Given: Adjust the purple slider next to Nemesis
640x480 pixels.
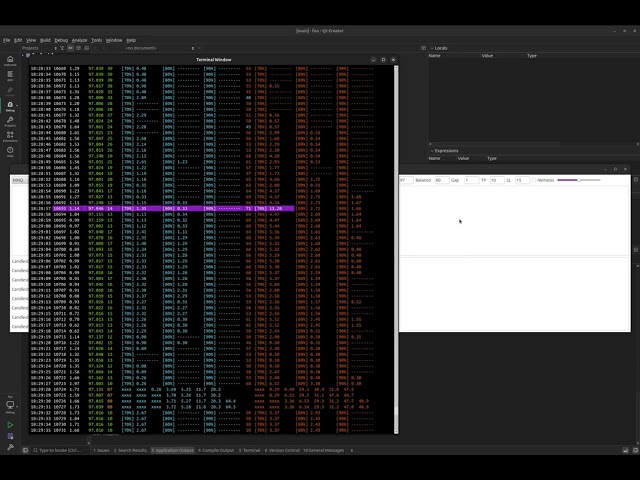Looking at the screenshot, I should click(x=579, y=180).
